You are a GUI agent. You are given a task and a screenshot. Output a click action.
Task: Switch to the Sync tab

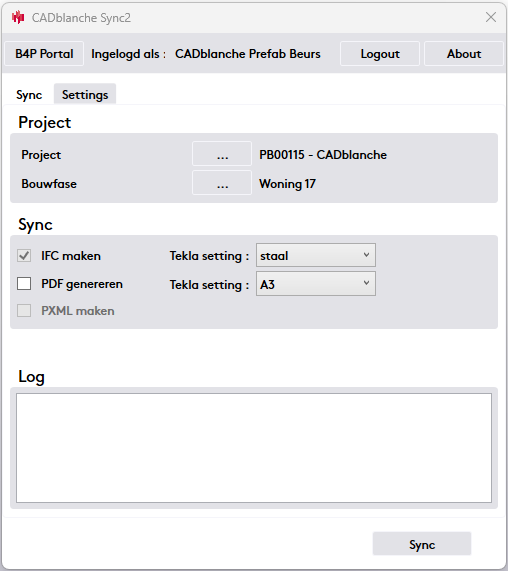[29, 95]
